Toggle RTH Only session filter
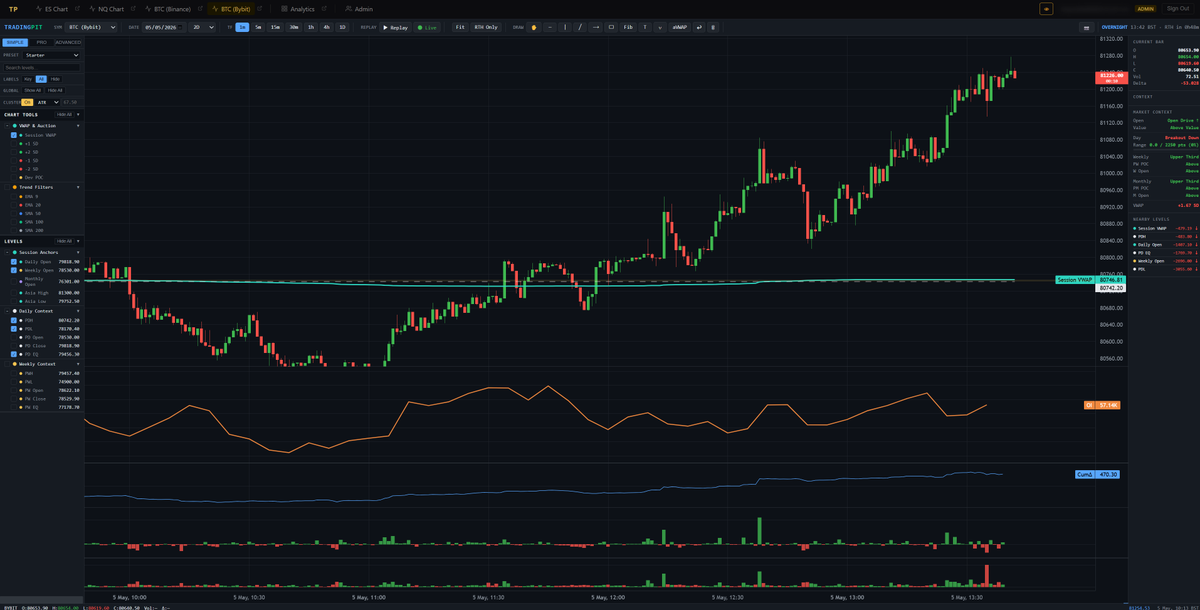Image resolution: width=1200 pixels, height=610 pixels. point(486,27)
